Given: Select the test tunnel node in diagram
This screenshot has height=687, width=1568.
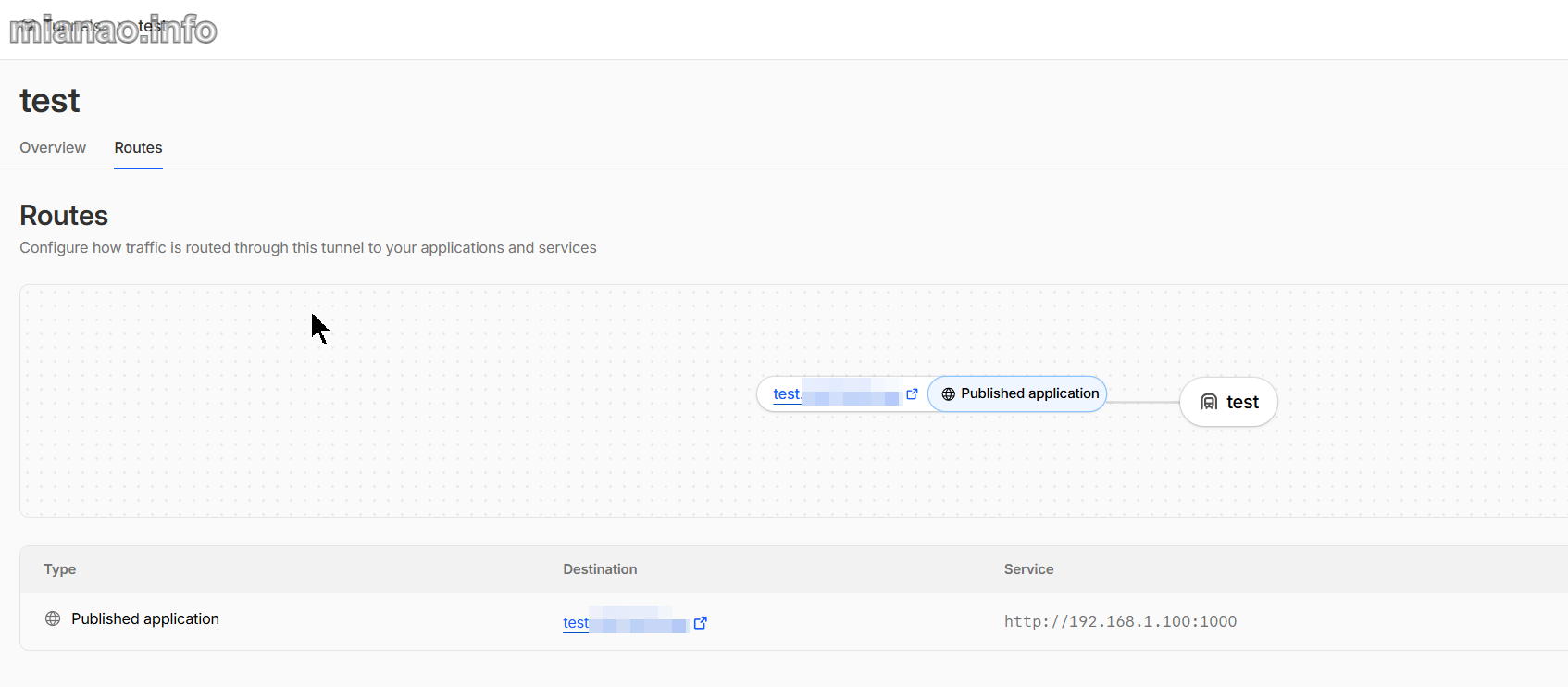Looking at the screenshot, I should 1228,402.
